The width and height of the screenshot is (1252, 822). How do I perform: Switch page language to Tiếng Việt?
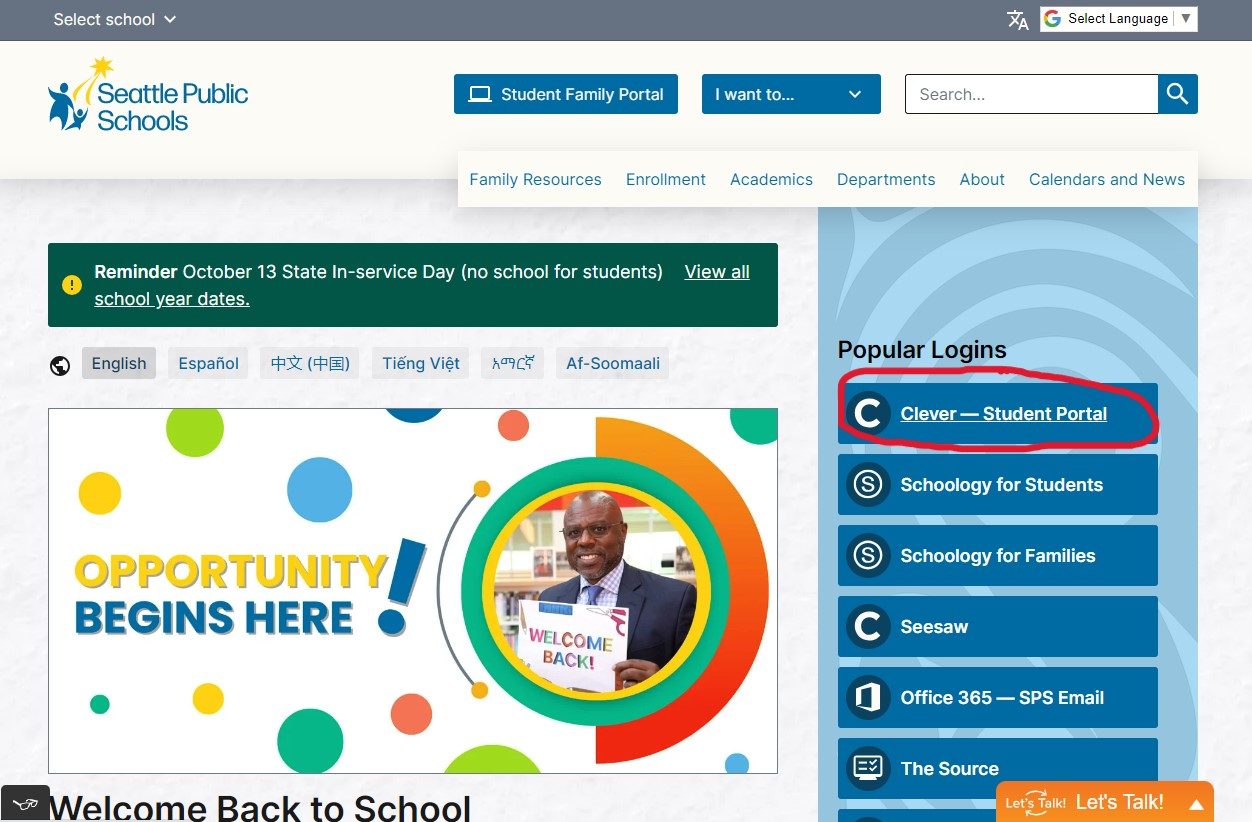point(421,363)
